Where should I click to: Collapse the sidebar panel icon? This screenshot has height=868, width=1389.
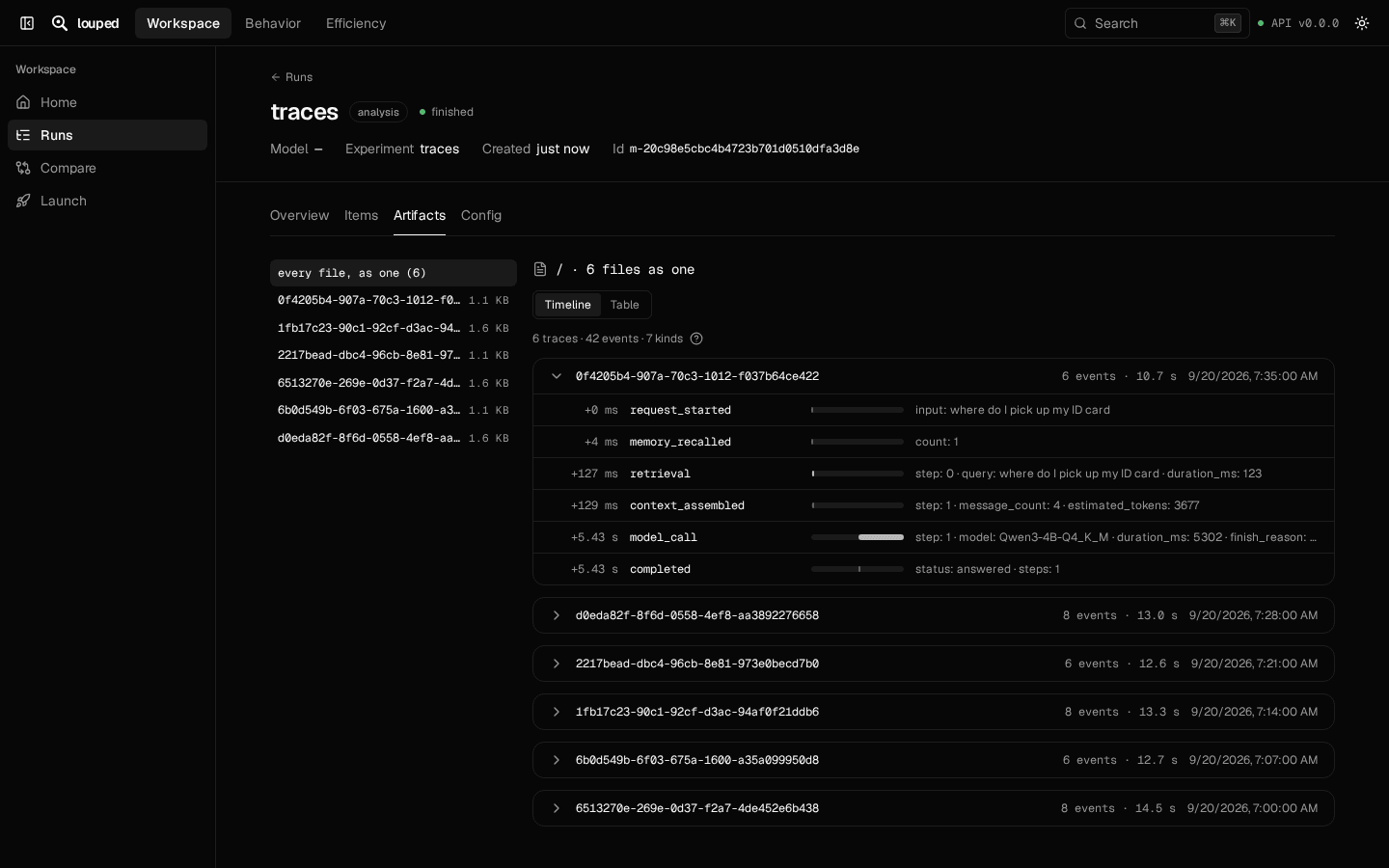(x=27, y=23)
